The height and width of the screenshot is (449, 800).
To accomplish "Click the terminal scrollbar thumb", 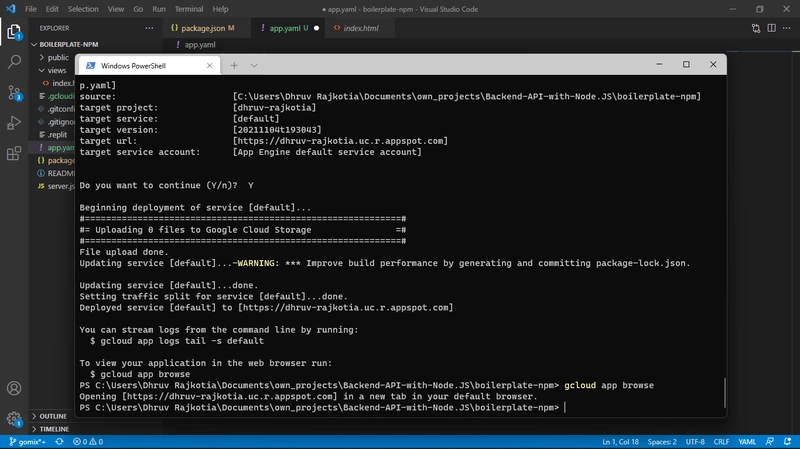I will (724, 392).
